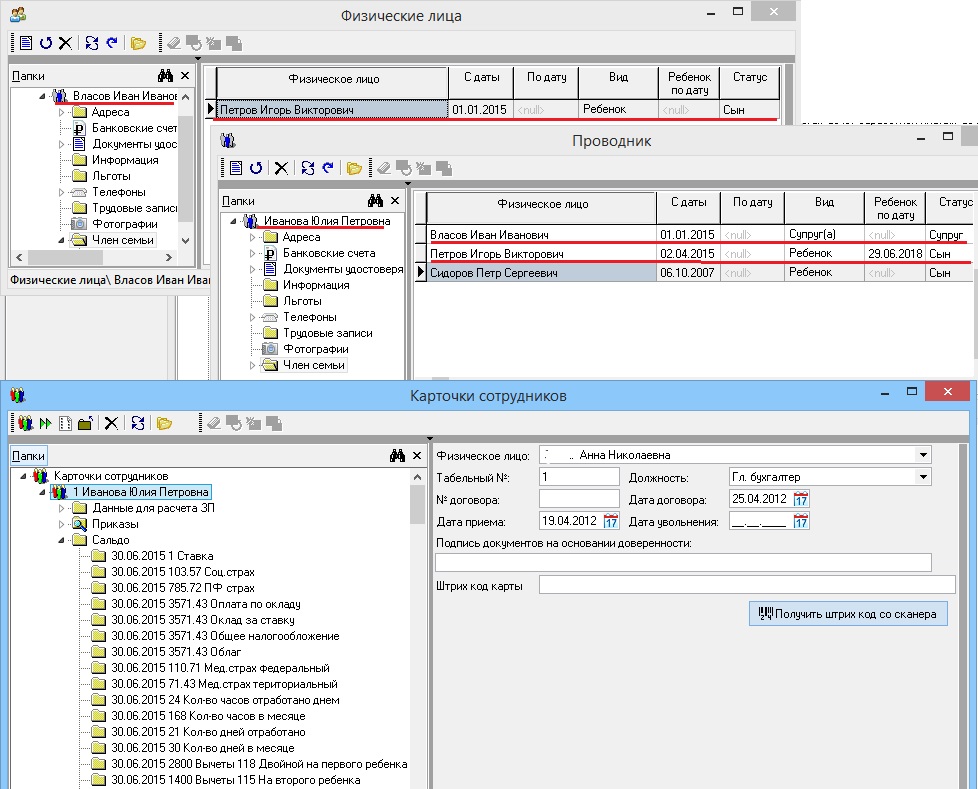This screenshot has width=978, height=789.
Task: Close the Папки panel in Карточки сотрудников
Action: pyautogui.click(x=417, y=455)
